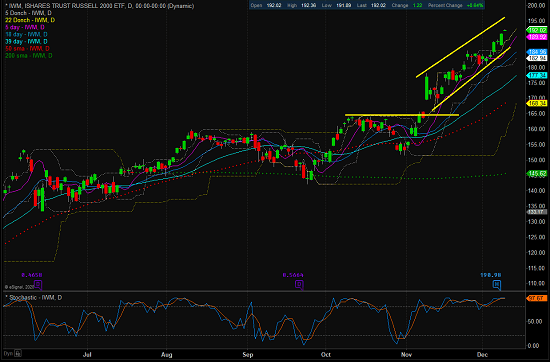Image resolution: width=550 pixels, height=362 pixels.
Task: Click the yellow 168.34 price tag
Action: coord(537,103)
